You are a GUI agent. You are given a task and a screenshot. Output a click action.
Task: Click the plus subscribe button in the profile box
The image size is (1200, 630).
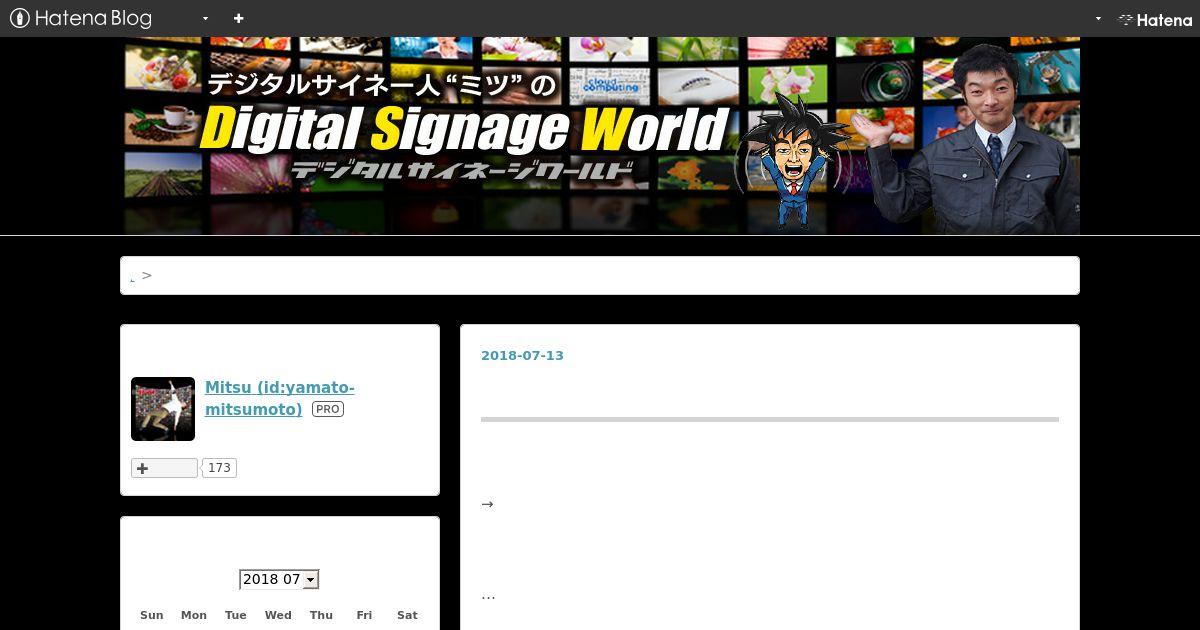coord(164,468)
